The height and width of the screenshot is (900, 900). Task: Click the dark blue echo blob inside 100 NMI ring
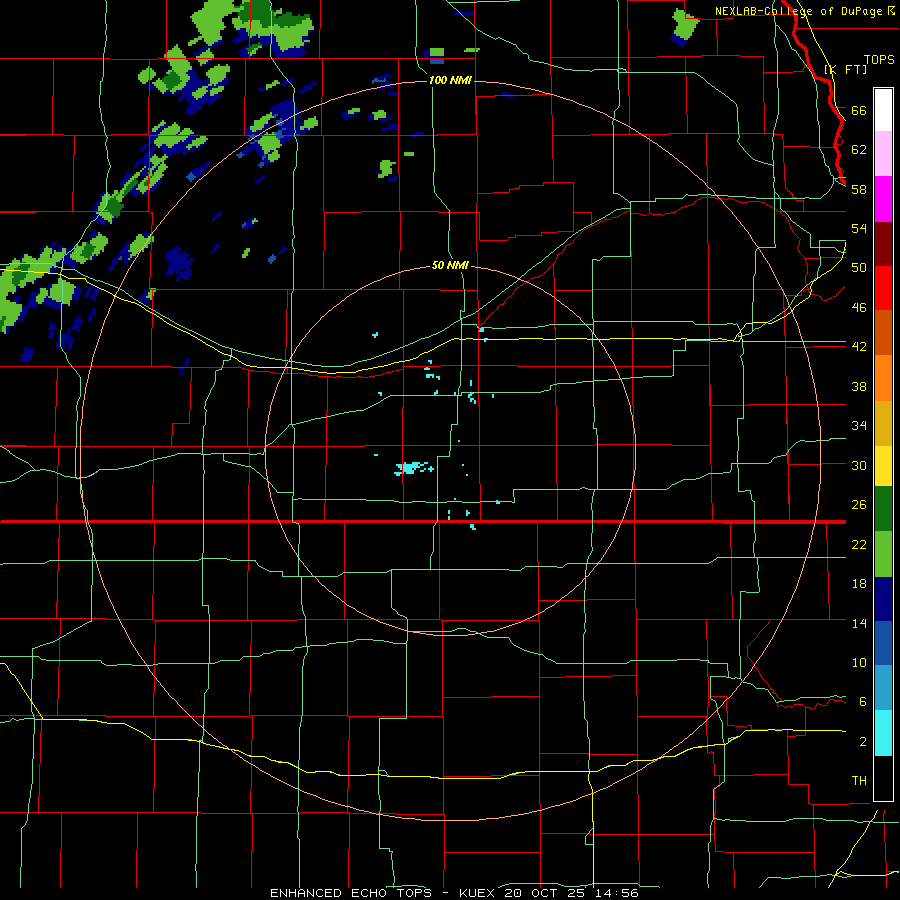(x=179, y=263)
